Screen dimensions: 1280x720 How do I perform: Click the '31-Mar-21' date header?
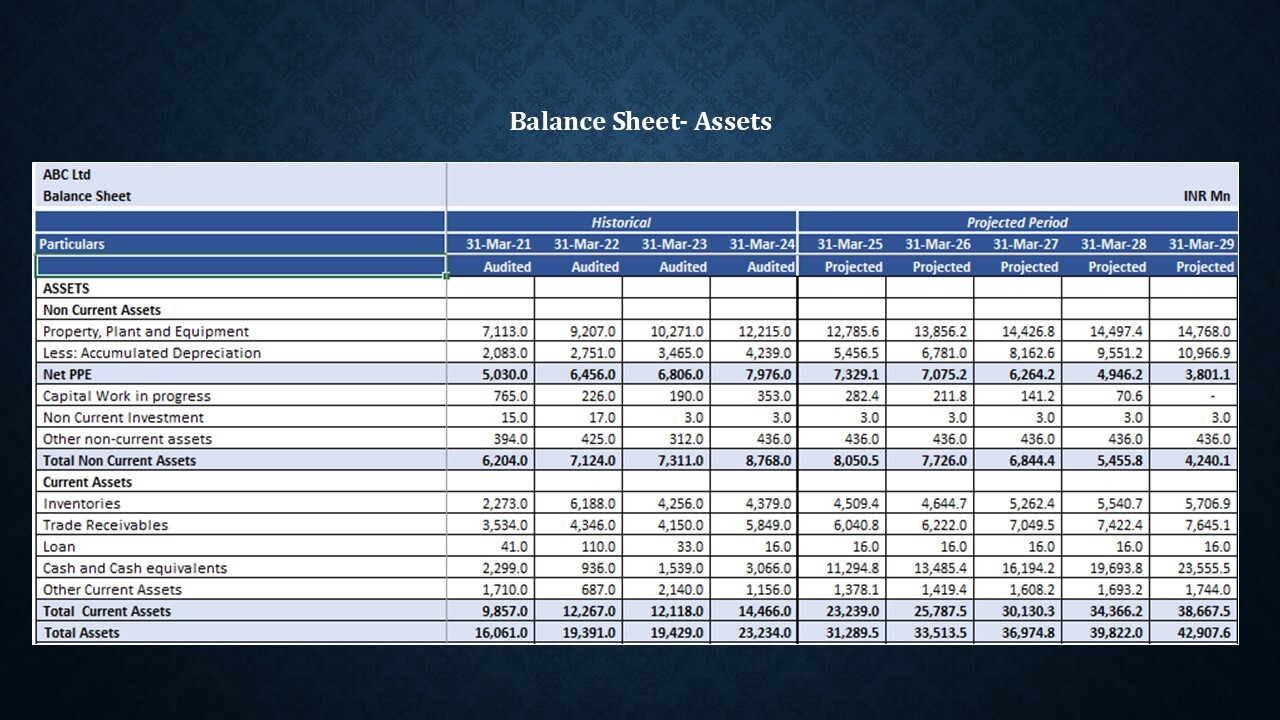pyautogui.click(x=498, y=244)
